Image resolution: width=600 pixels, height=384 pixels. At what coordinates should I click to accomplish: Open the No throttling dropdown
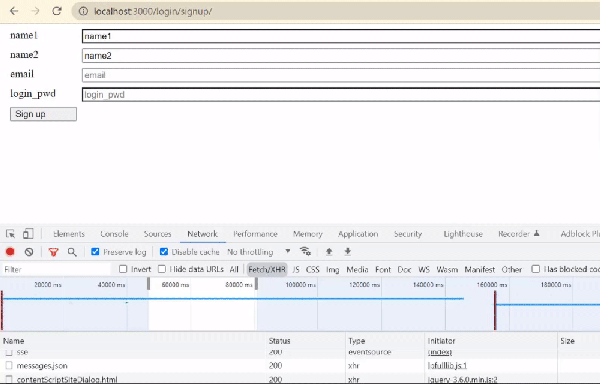(259, 252)
